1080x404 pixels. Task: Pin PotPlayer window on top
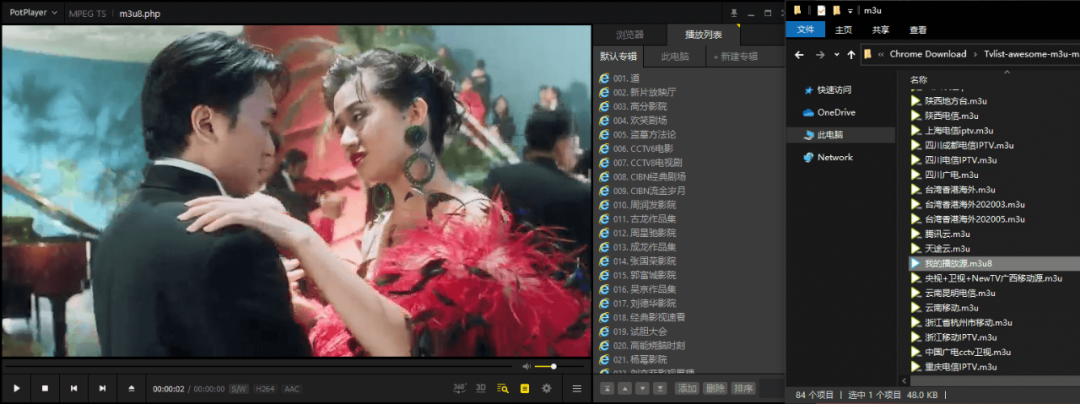tap(734, 13)
